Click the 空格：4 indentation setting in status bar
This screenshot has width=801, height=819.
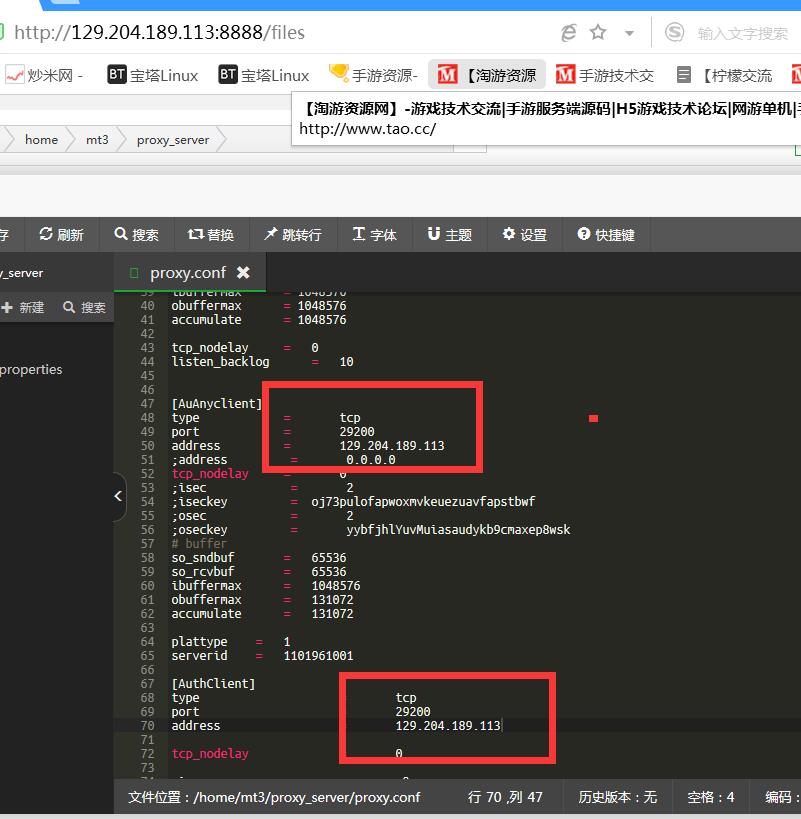[x=711, y=797]
